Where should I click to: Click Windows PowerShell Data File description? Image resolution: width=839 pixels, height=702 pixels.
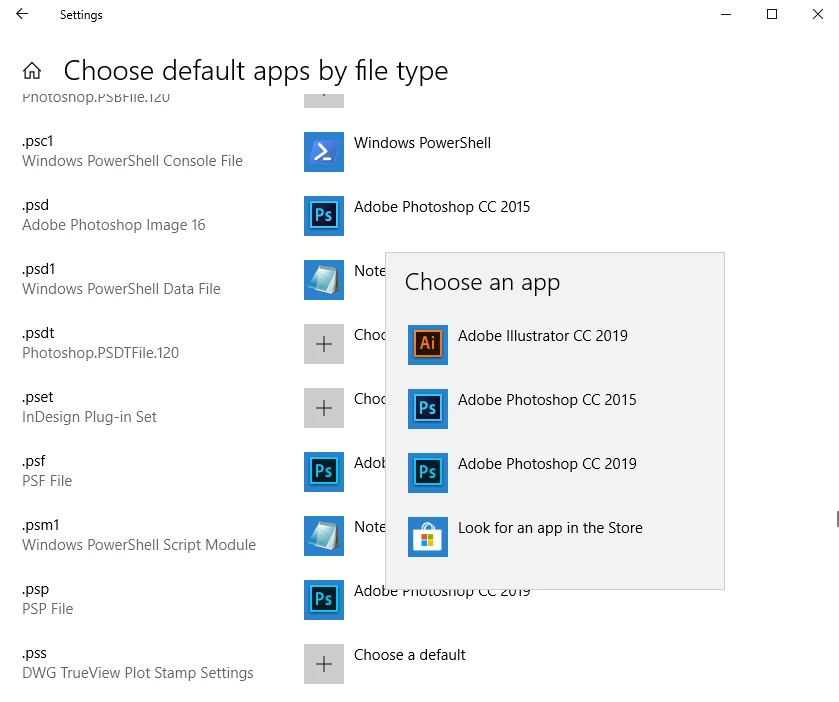point(121,289)
